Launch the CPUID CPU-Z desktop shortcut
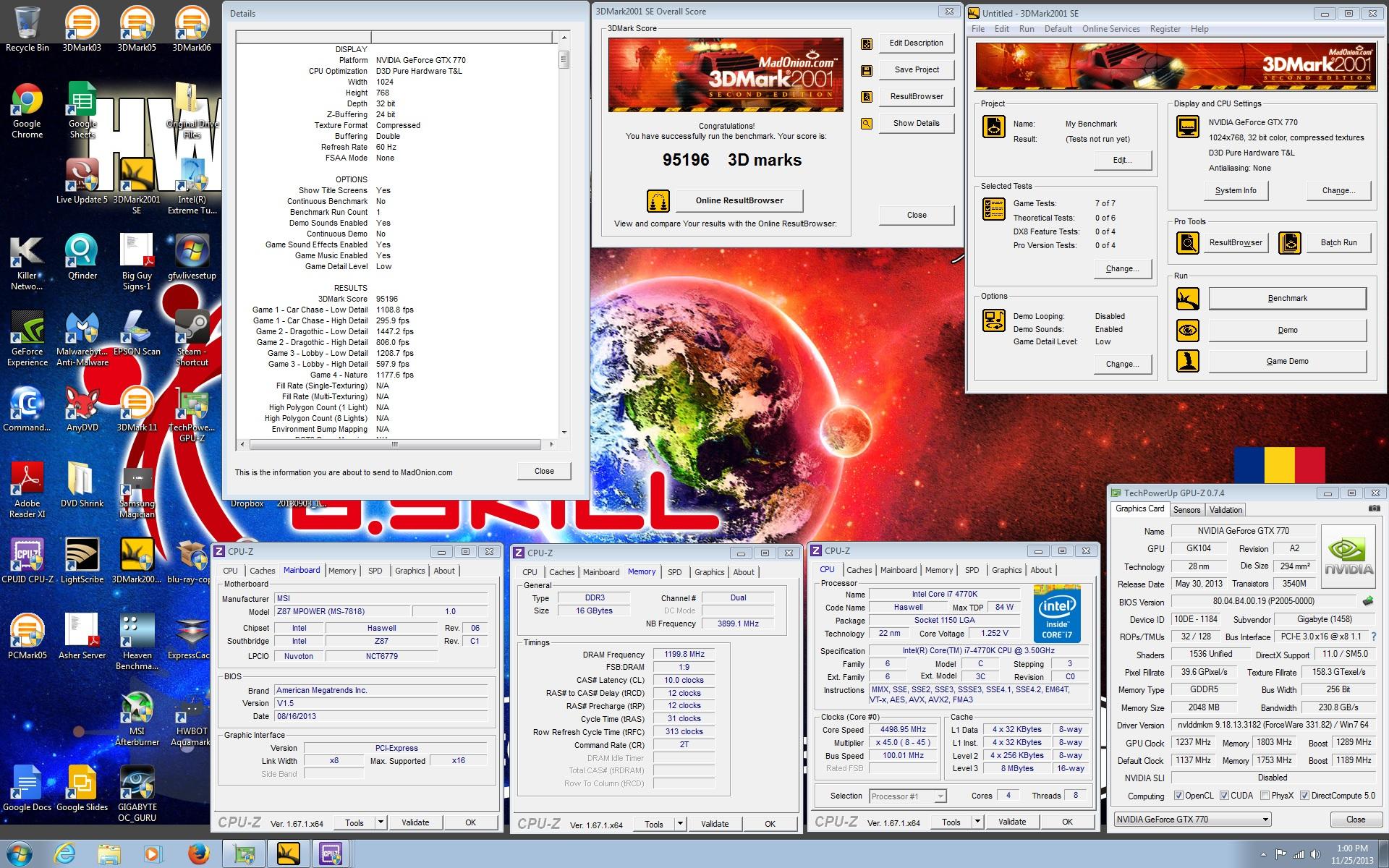The image size is (1389, 868). pos(27,561)
